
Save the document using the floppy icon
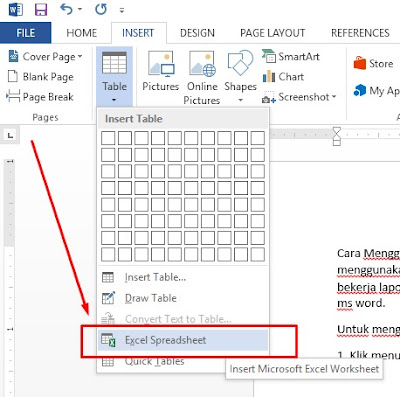41,10
